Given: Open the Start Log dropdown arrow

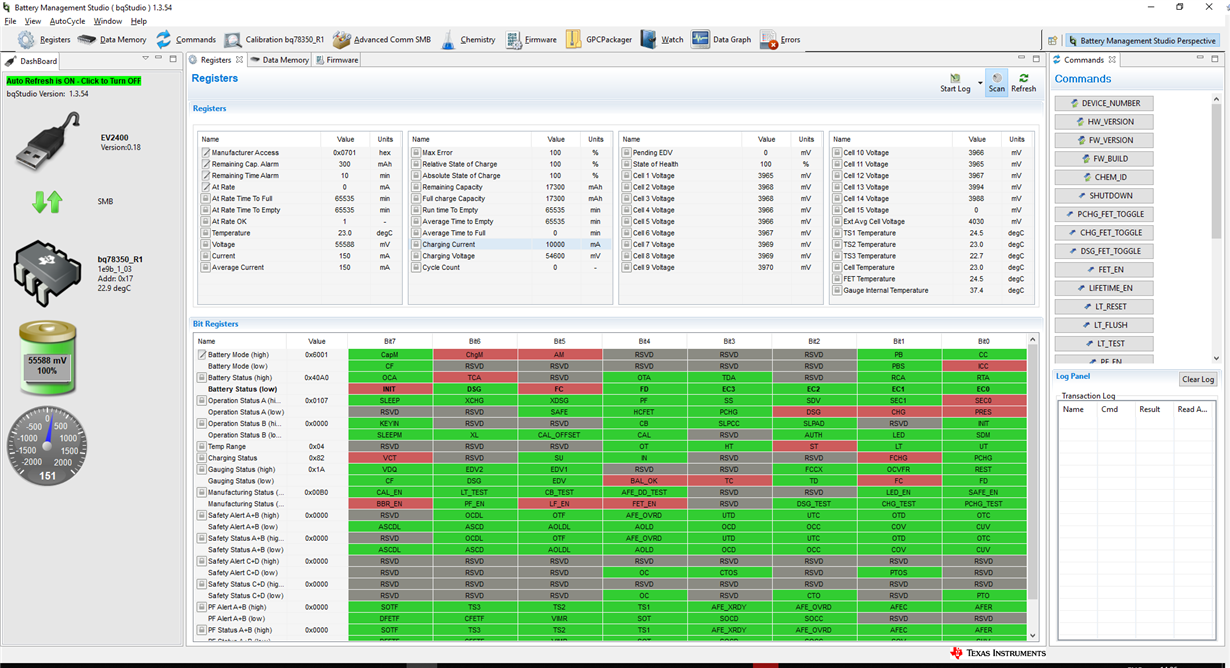Looking at the screenshot, I should coord(979,82).
